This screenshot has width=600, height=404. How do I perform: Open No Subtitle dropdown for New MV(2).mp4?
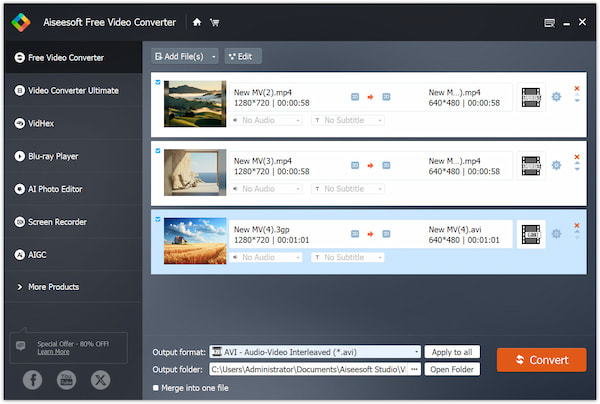pos(348,120)
